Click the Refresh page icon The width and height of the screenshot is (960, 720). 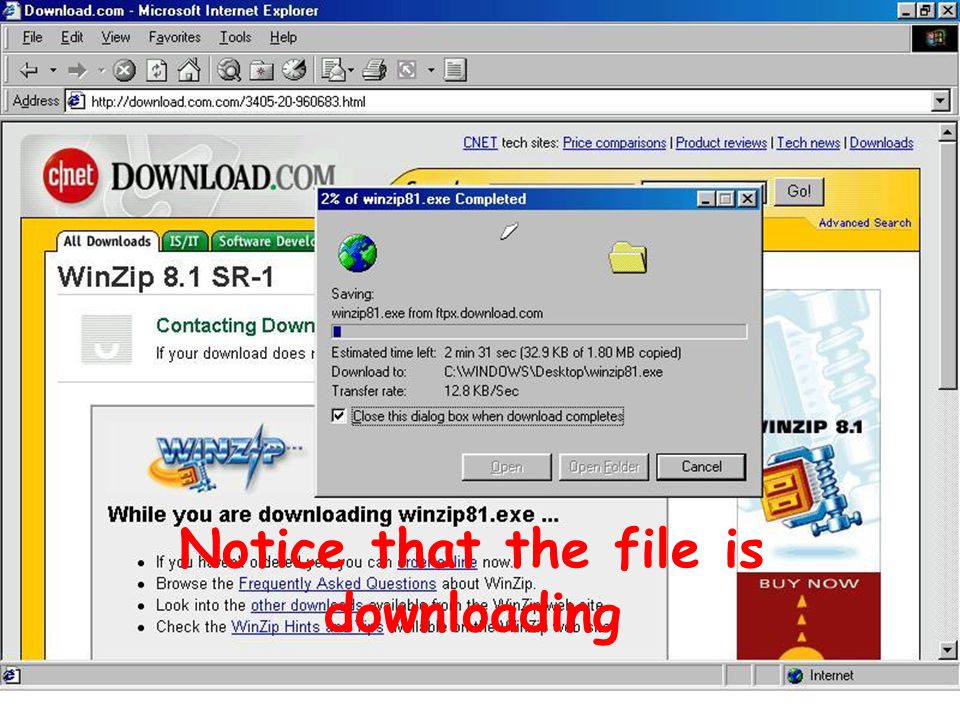(157, 70)
